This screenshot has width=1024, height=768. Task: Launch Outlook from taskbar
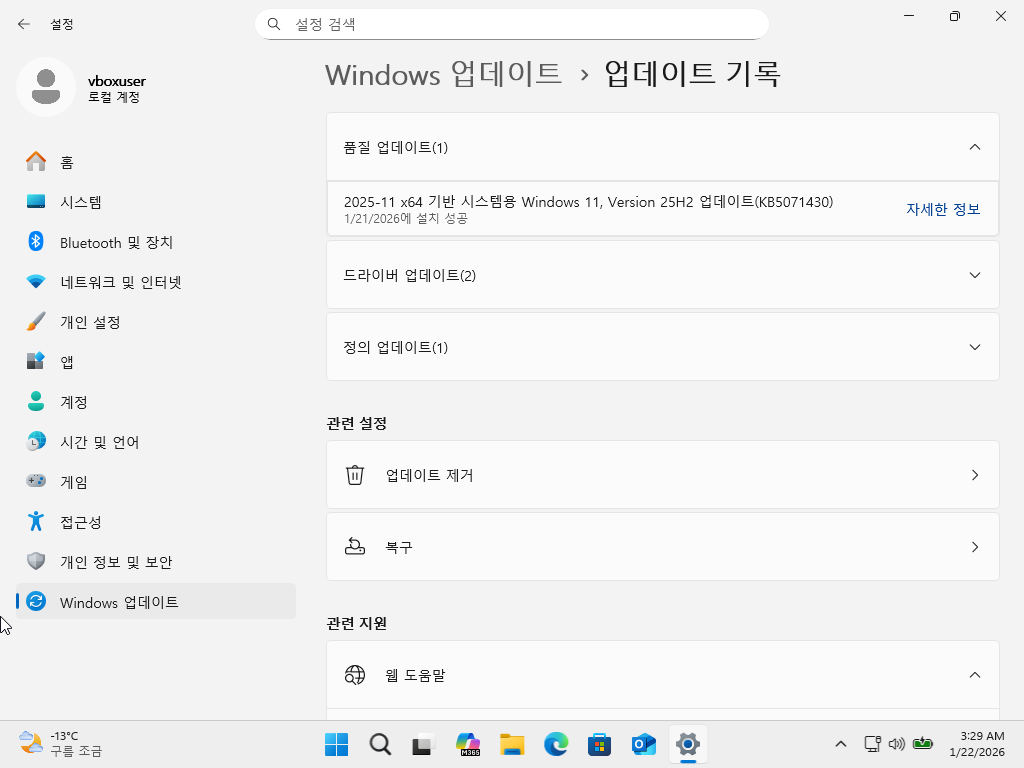[x=643, y=744]
